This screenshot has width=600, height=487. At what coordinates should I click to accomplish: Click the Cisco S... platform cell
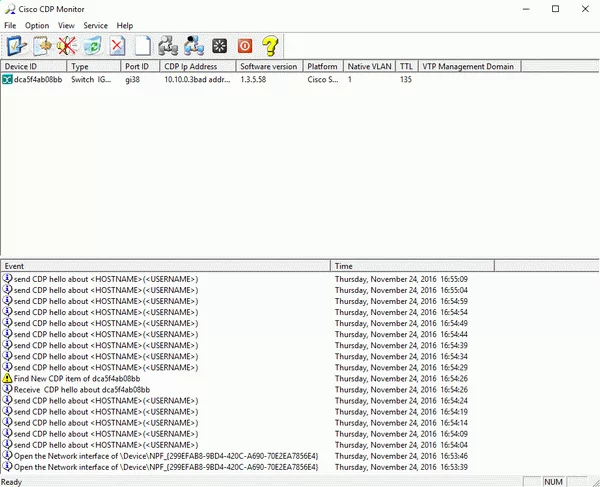click(323, 80)
